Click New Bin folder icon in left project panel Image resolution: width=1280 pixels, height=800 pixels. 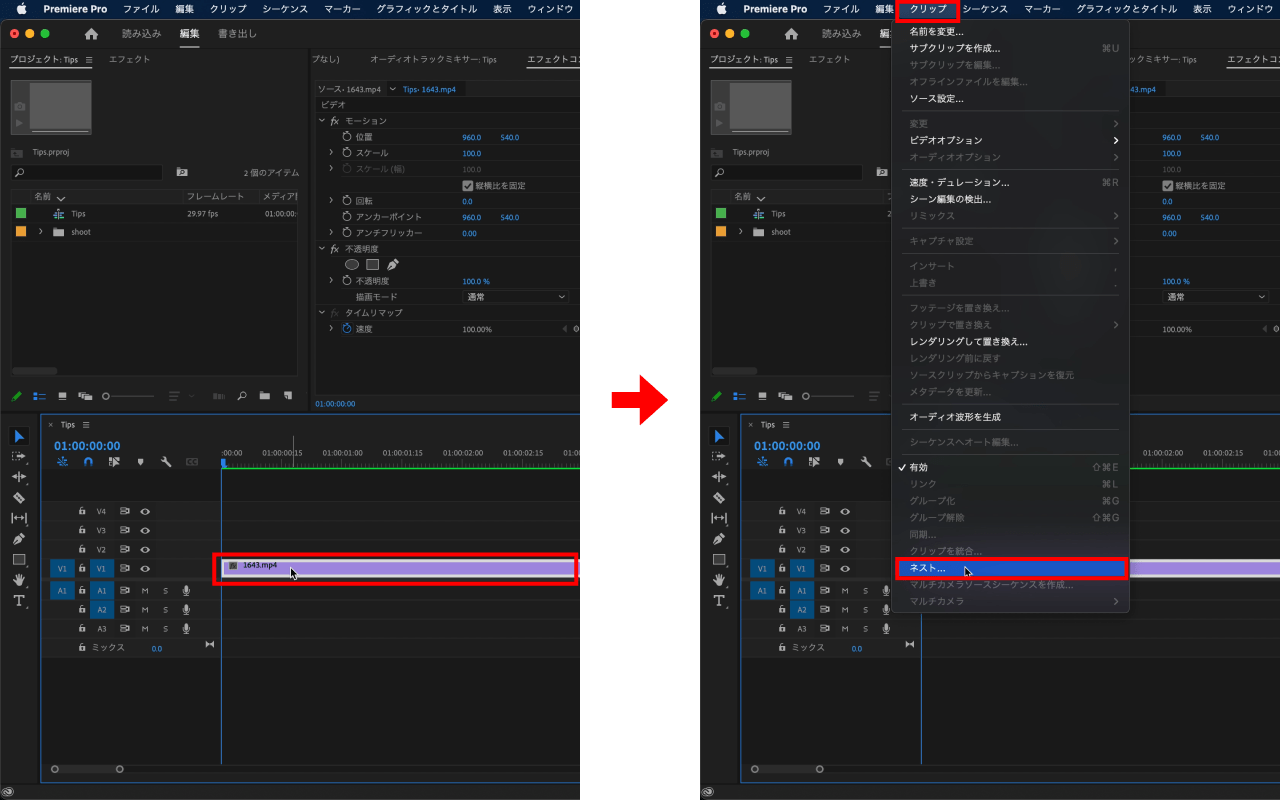pos(264,396)
